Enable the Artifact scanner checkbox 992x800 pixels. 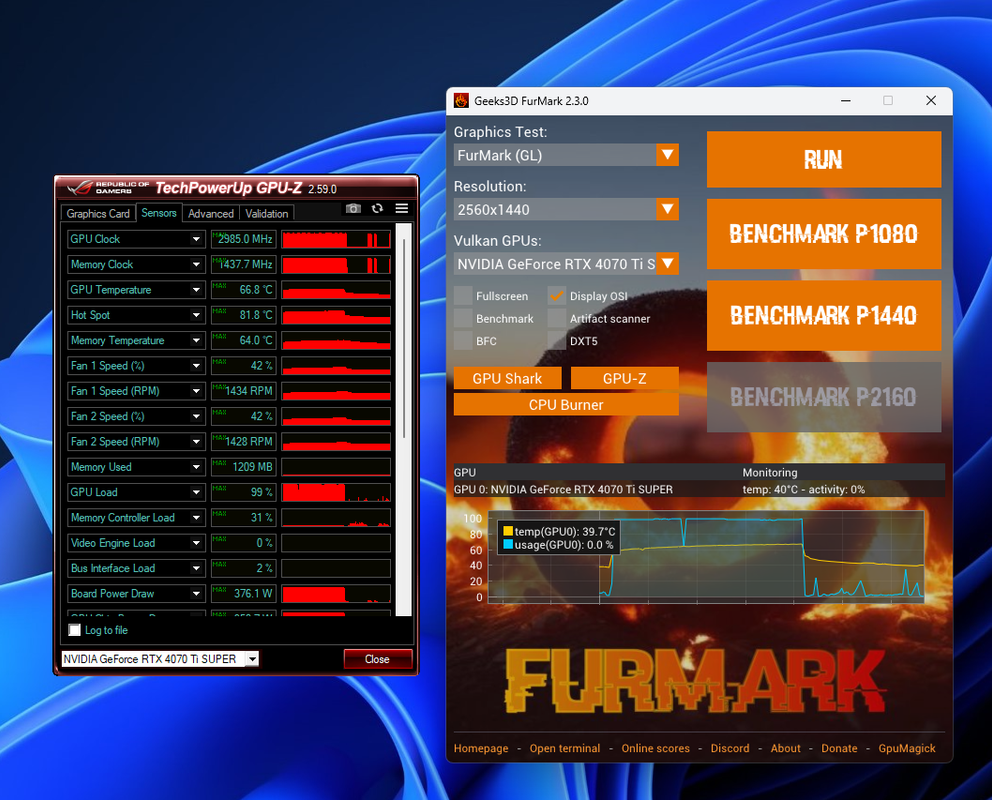point(557,318)
